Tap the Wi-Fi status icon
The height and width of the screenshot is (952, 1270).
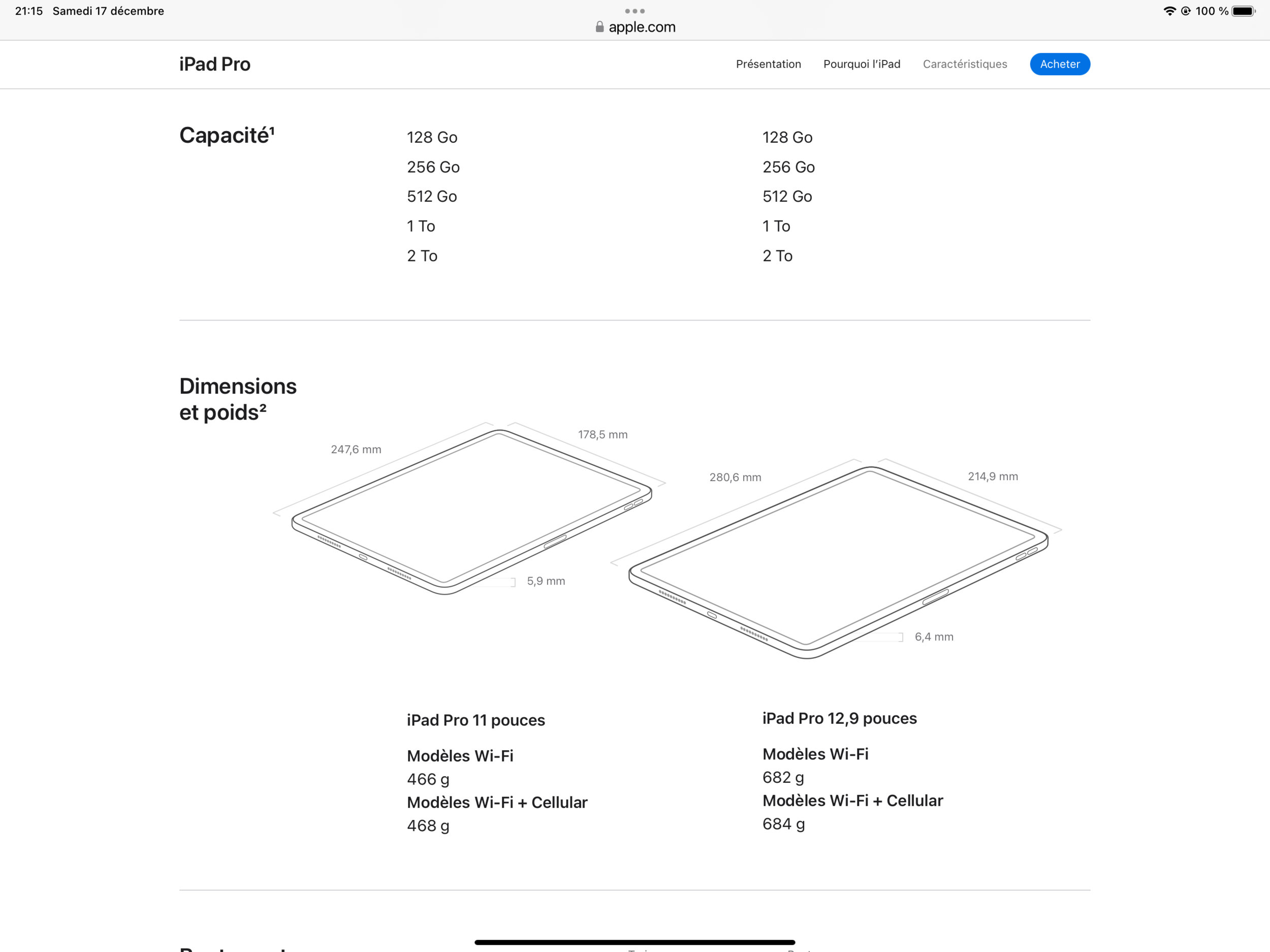click(1169, 11)
